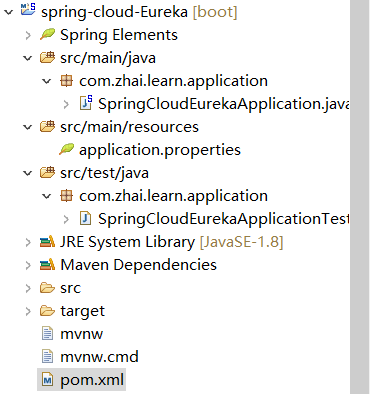The width and height of the screenshot is (371, 394).
Task: Expand the Maven Dependencies node
Action: [28, 265]
